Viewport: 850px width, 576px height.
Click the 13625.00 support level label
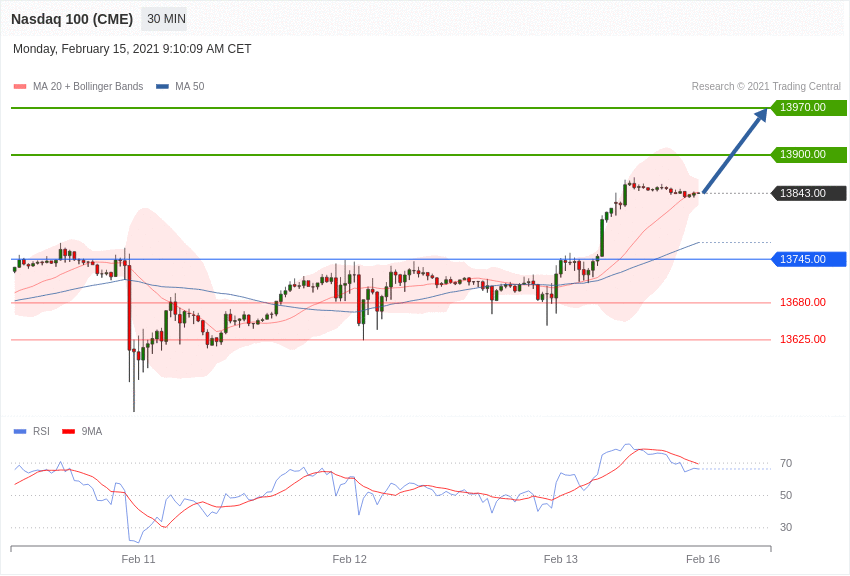coord(802,339)
